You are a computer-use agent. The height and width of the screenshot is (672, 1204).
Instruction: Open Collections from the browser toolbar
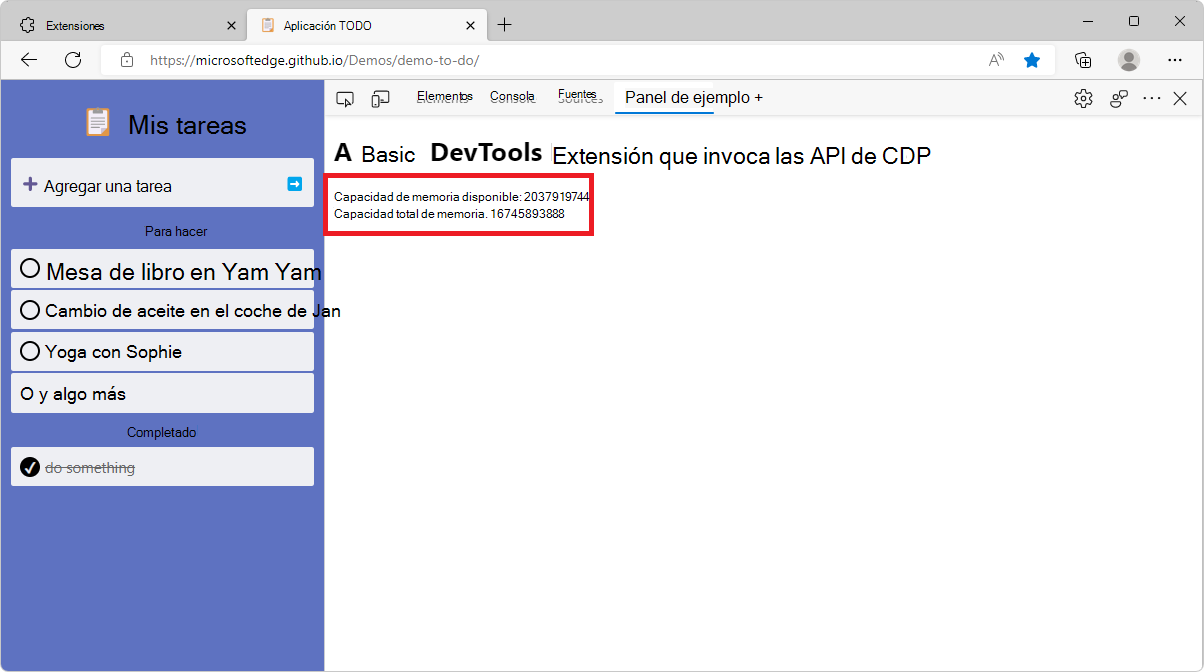point(1083,60)
